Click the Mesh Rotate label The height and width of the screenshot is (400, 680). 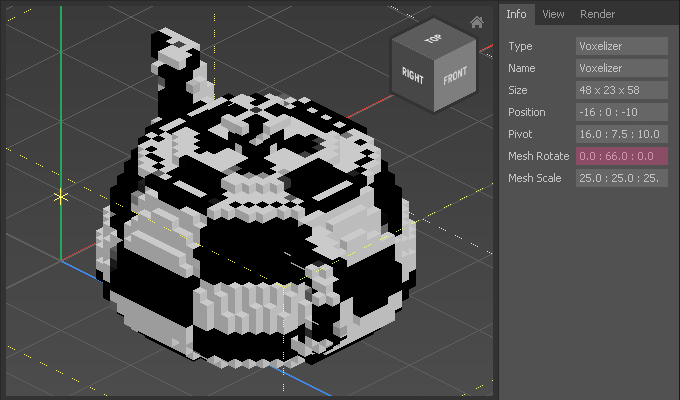538,156
